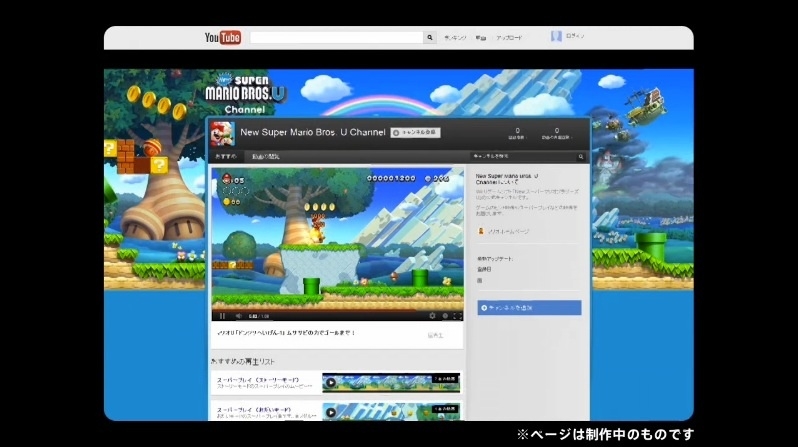Click the user avatar icon in top bar
This screenshot has height=447, width=798.
[x=556, y=36]
